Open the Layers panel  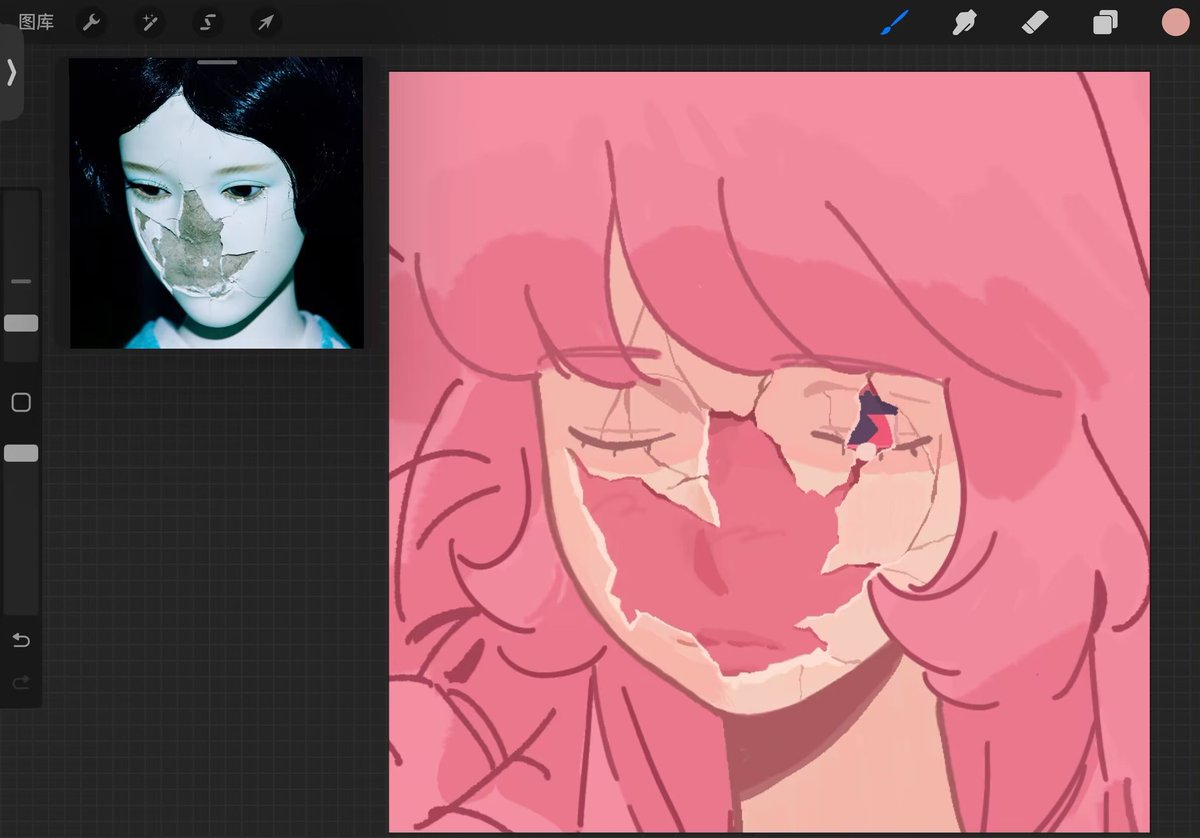[1105, 22]
